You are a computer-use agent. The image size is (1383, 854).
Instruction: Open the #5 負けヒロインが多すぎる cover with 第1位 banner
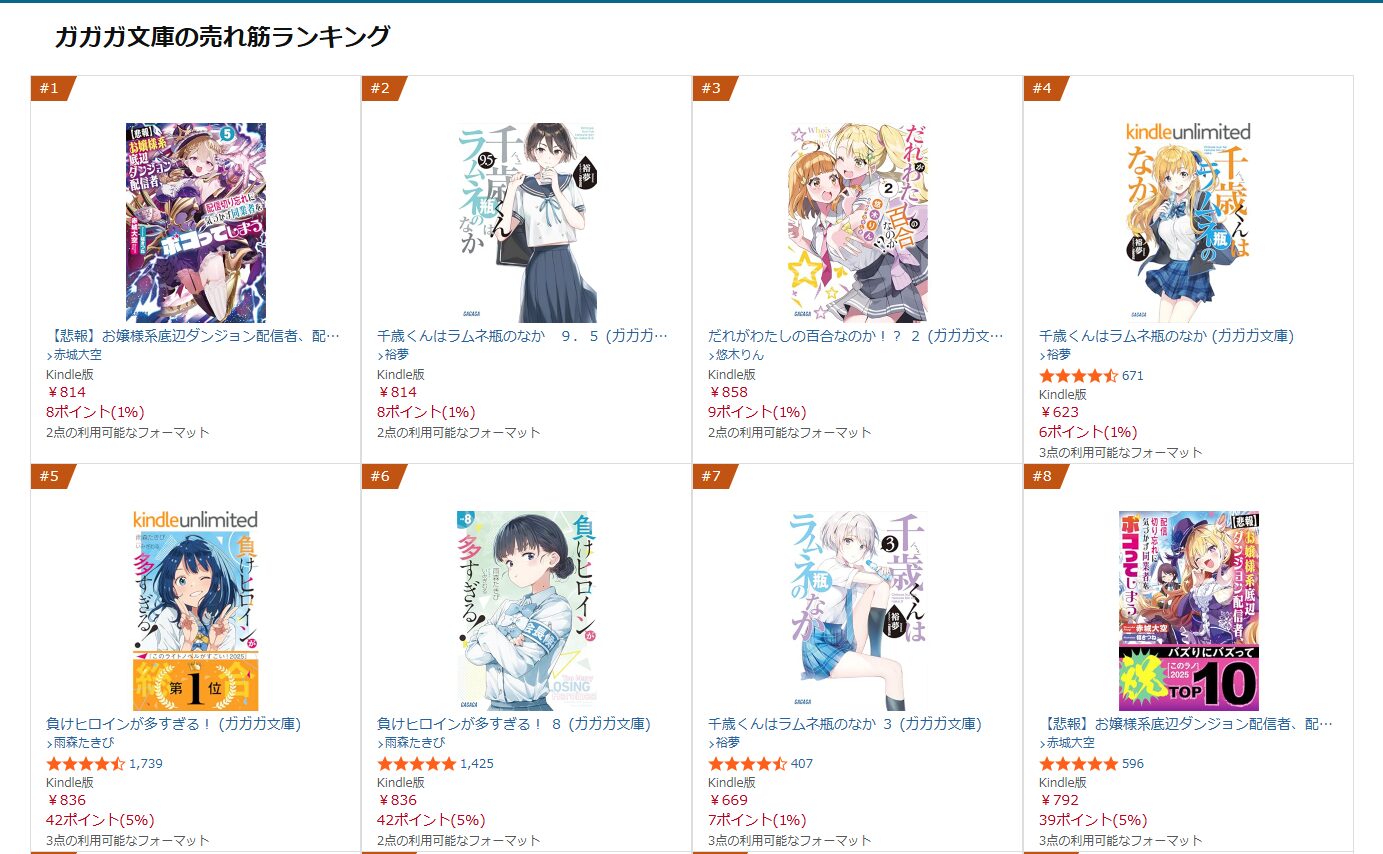pyautogui.click(x=196, y=610)
